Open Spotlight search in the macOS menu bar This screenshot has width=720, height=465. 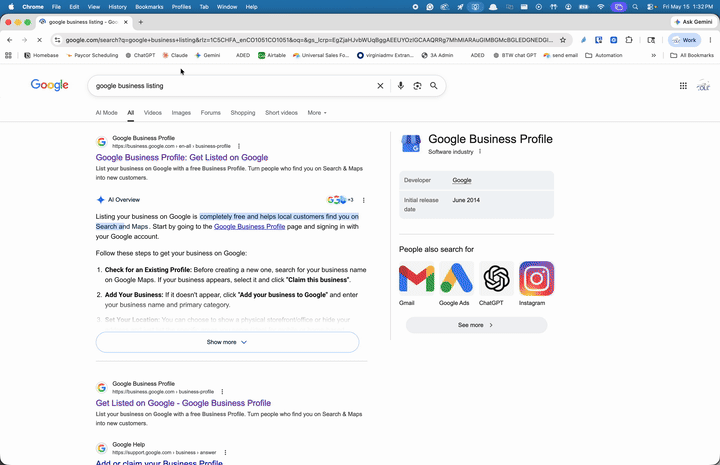(x=635, y=7)
